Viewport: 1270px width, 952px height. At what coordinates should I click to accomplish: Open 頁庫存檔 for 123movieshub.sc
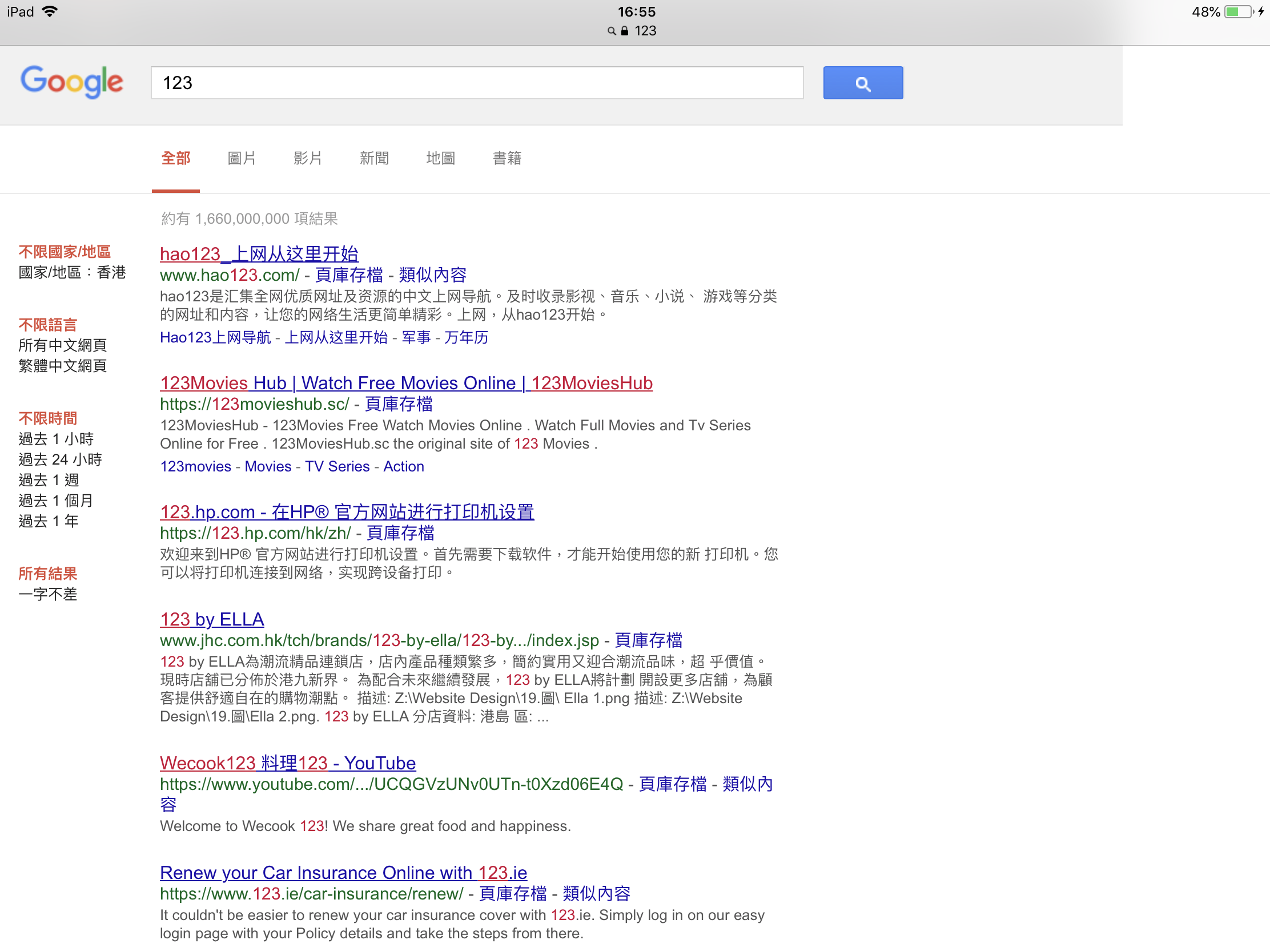[399, 405]
